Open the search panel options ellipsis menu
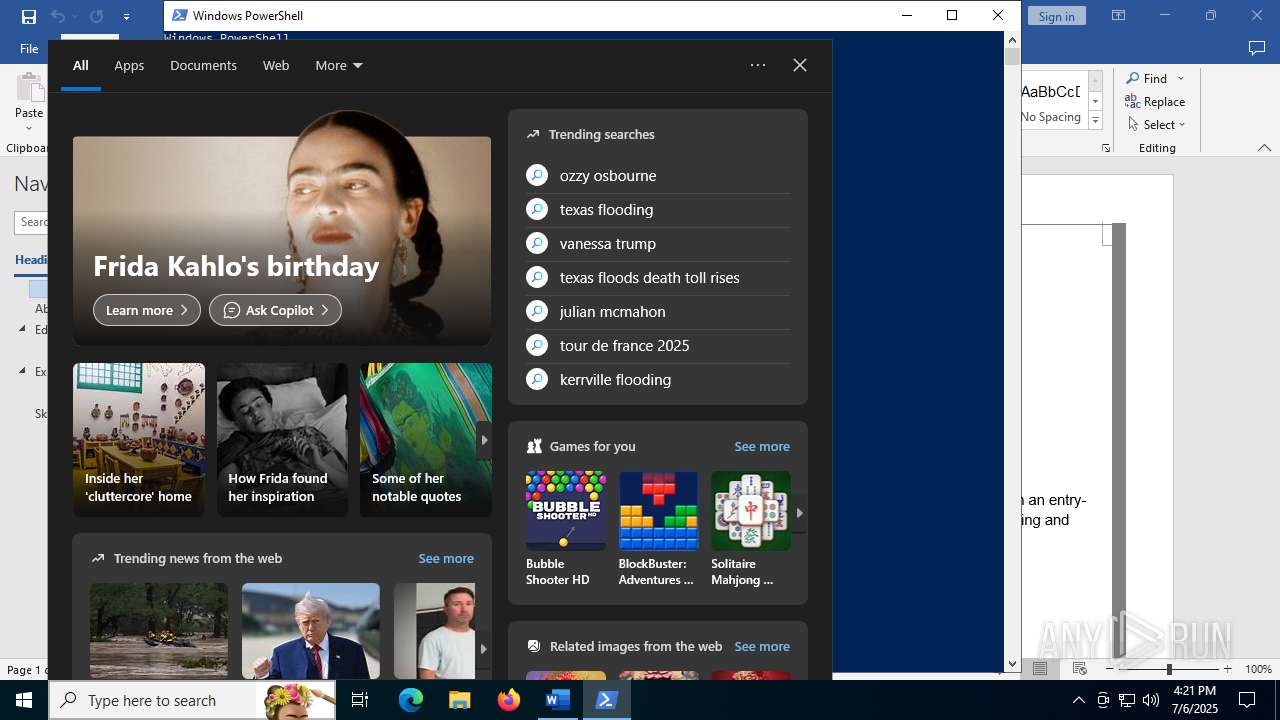 coord(758,65)
